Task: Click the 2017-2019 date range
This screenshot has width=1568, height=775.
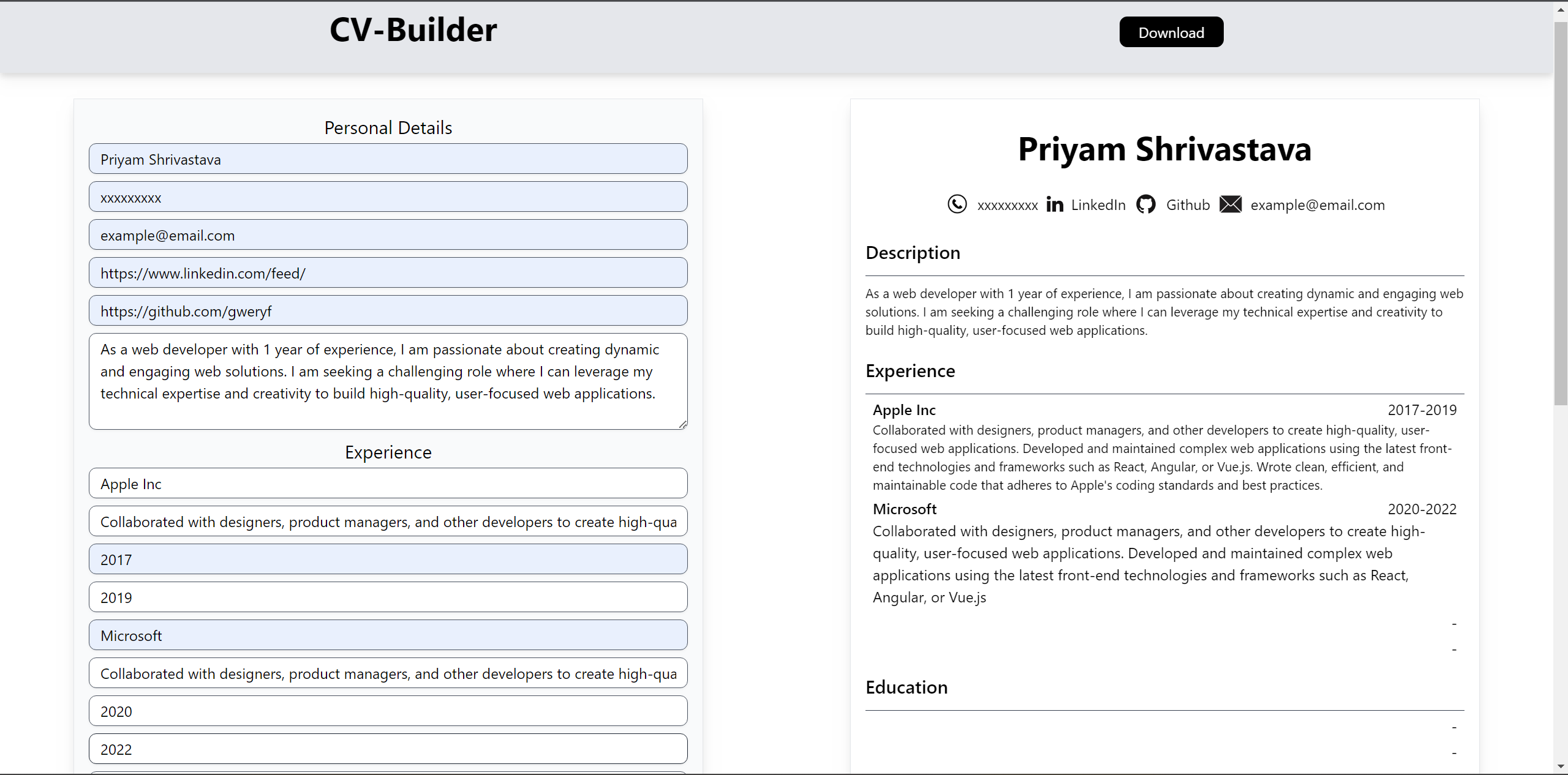Action: point(1422,410)
